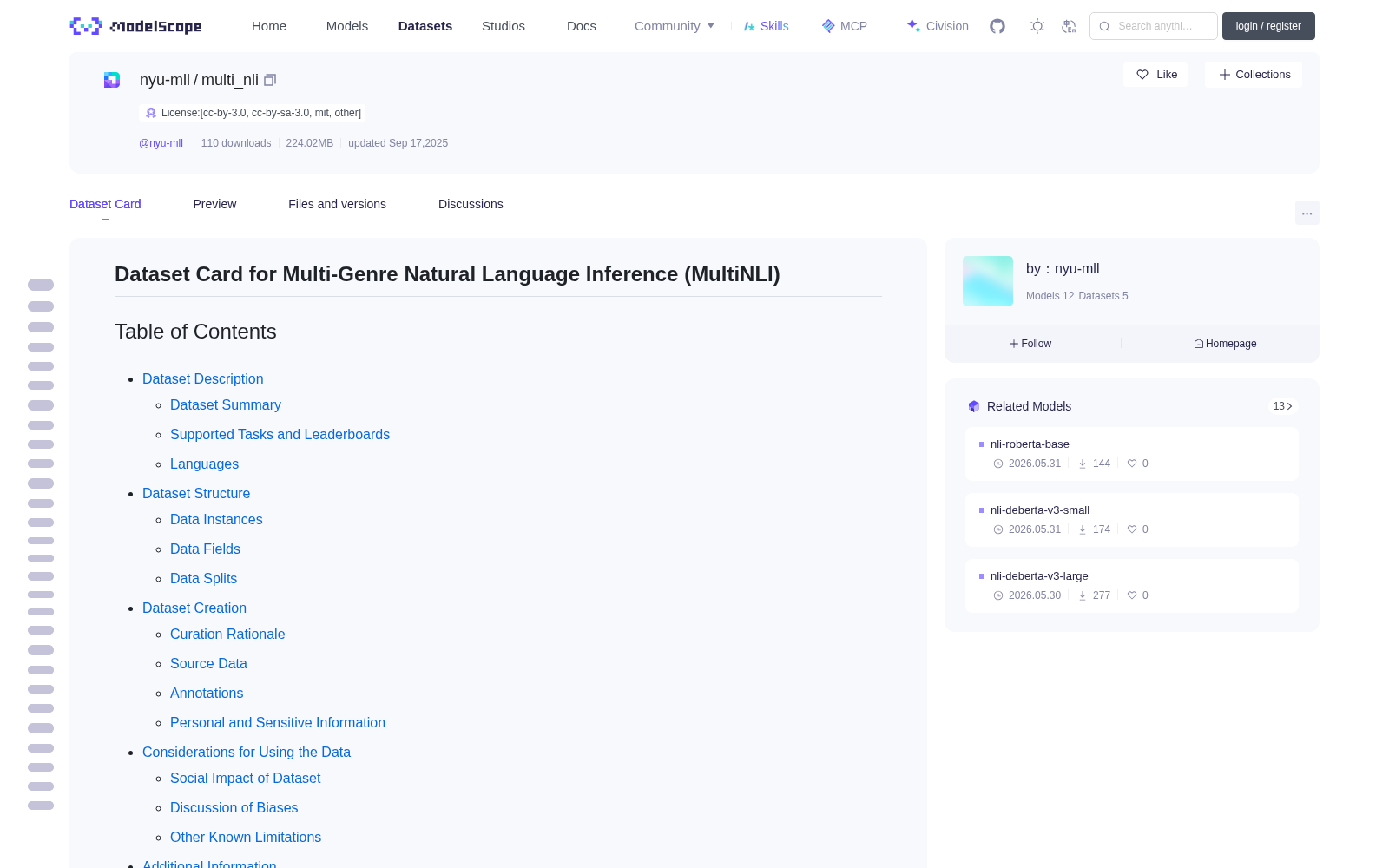Jump to Other Known Limitations section

coord(246,837)
